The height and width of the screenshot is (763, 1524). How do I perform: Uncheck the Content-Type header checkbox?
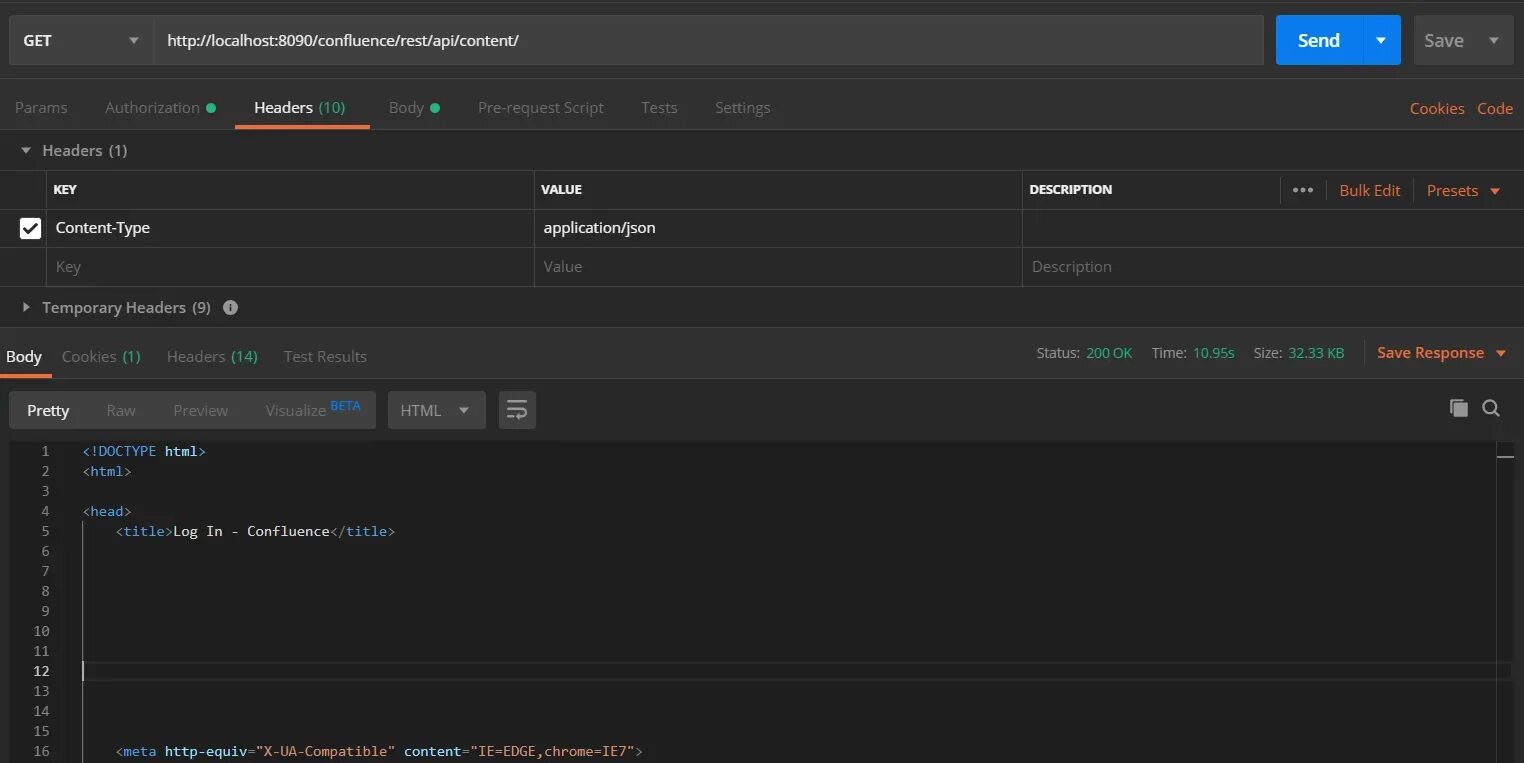30,228
